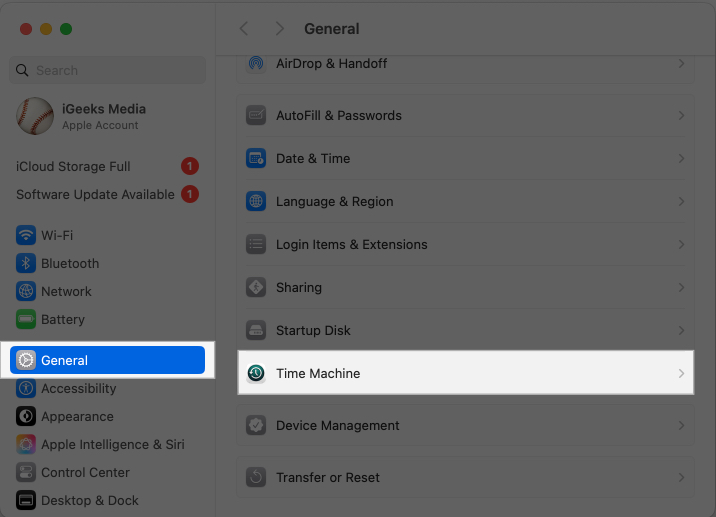This screenshot has height=517, width=716.
Task: Click the yellow minimize window button
Action: point(46,29)
